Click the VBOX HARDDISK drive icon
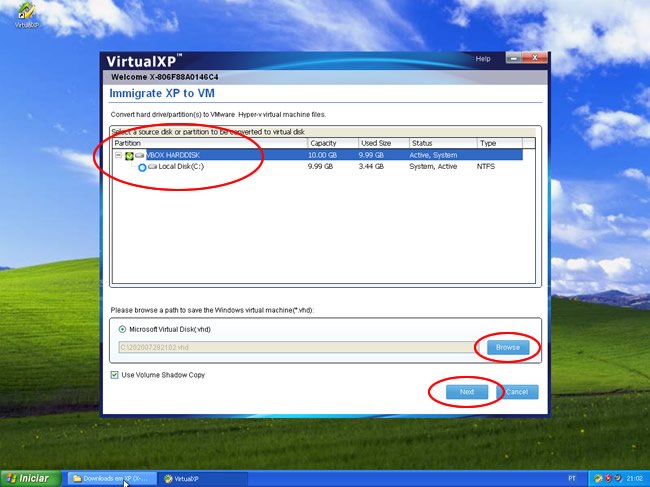 coord(141,155)
